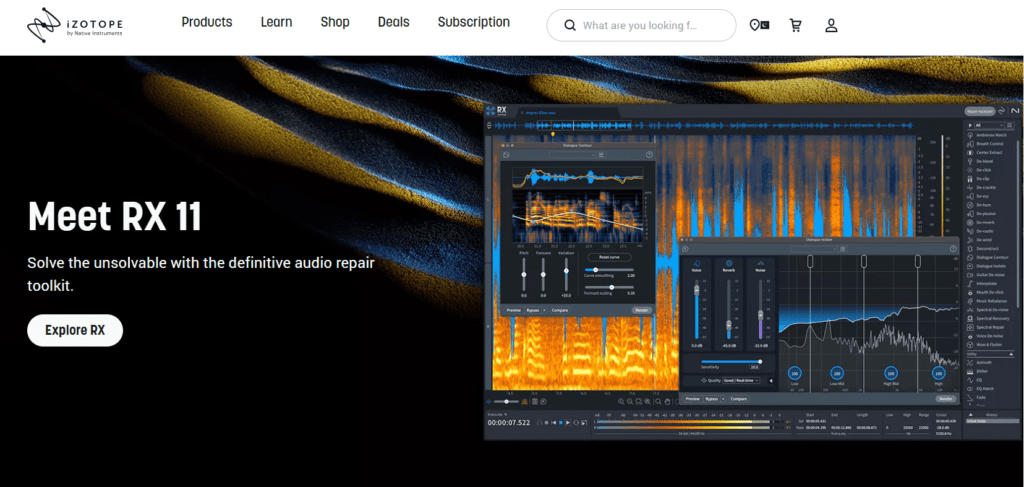
Task: Open the region and currency selector icon
Action: tap(760, 25)
